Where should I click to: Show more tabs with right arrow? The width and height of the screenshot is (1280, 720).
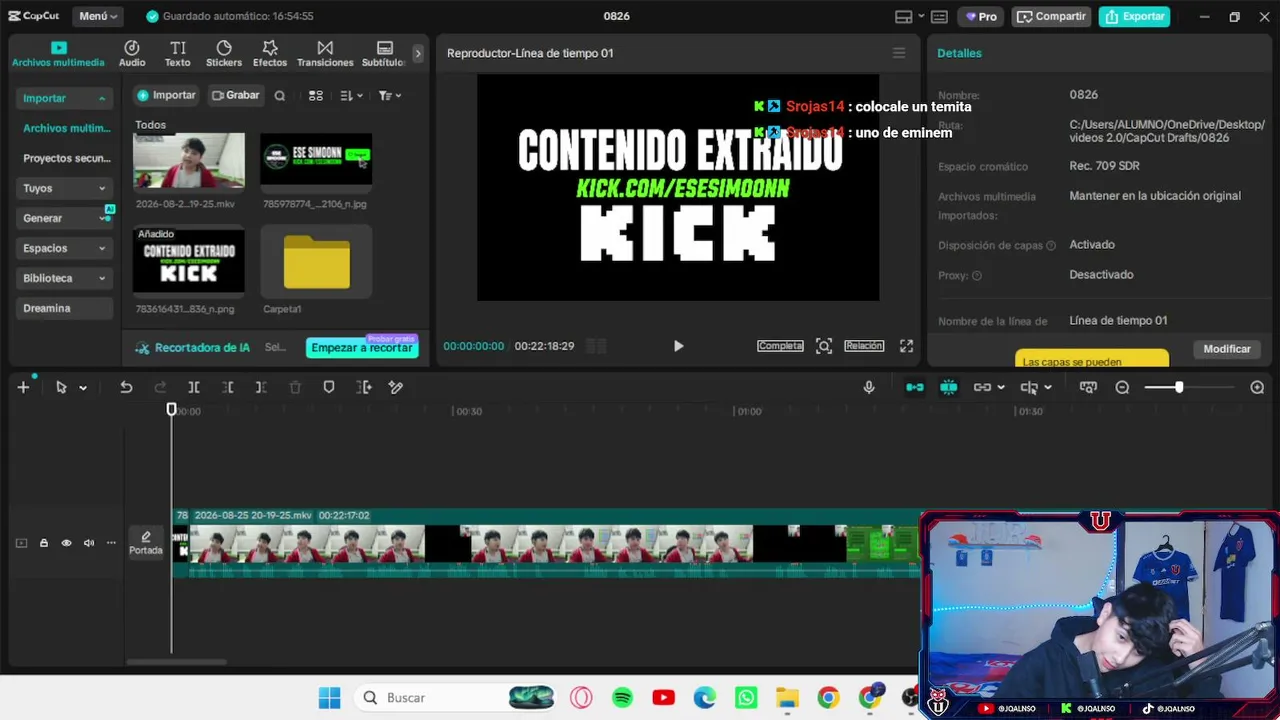pos(418,54)
